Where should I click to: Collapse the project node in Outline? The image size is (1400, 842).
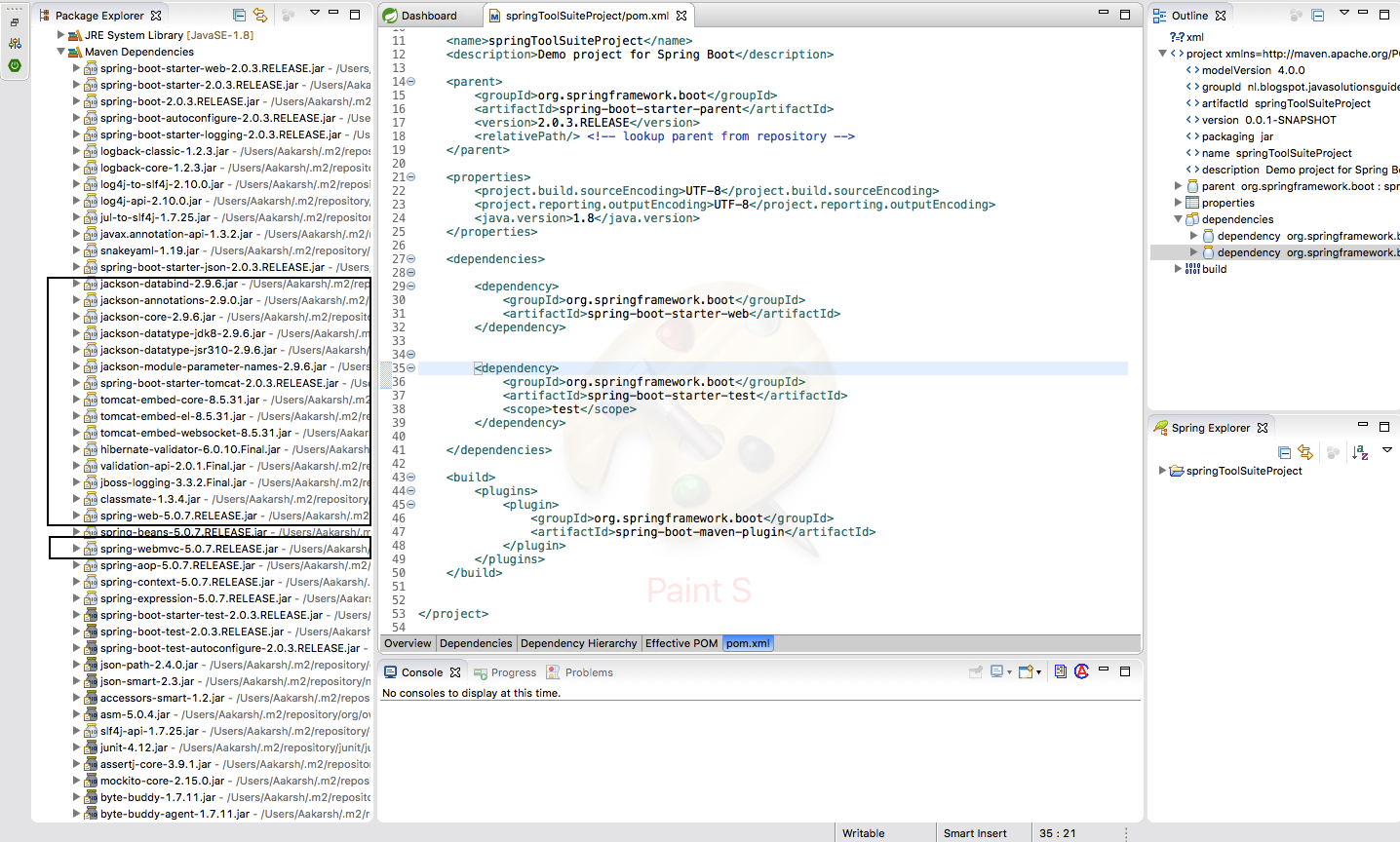[x=1162, y=54]
